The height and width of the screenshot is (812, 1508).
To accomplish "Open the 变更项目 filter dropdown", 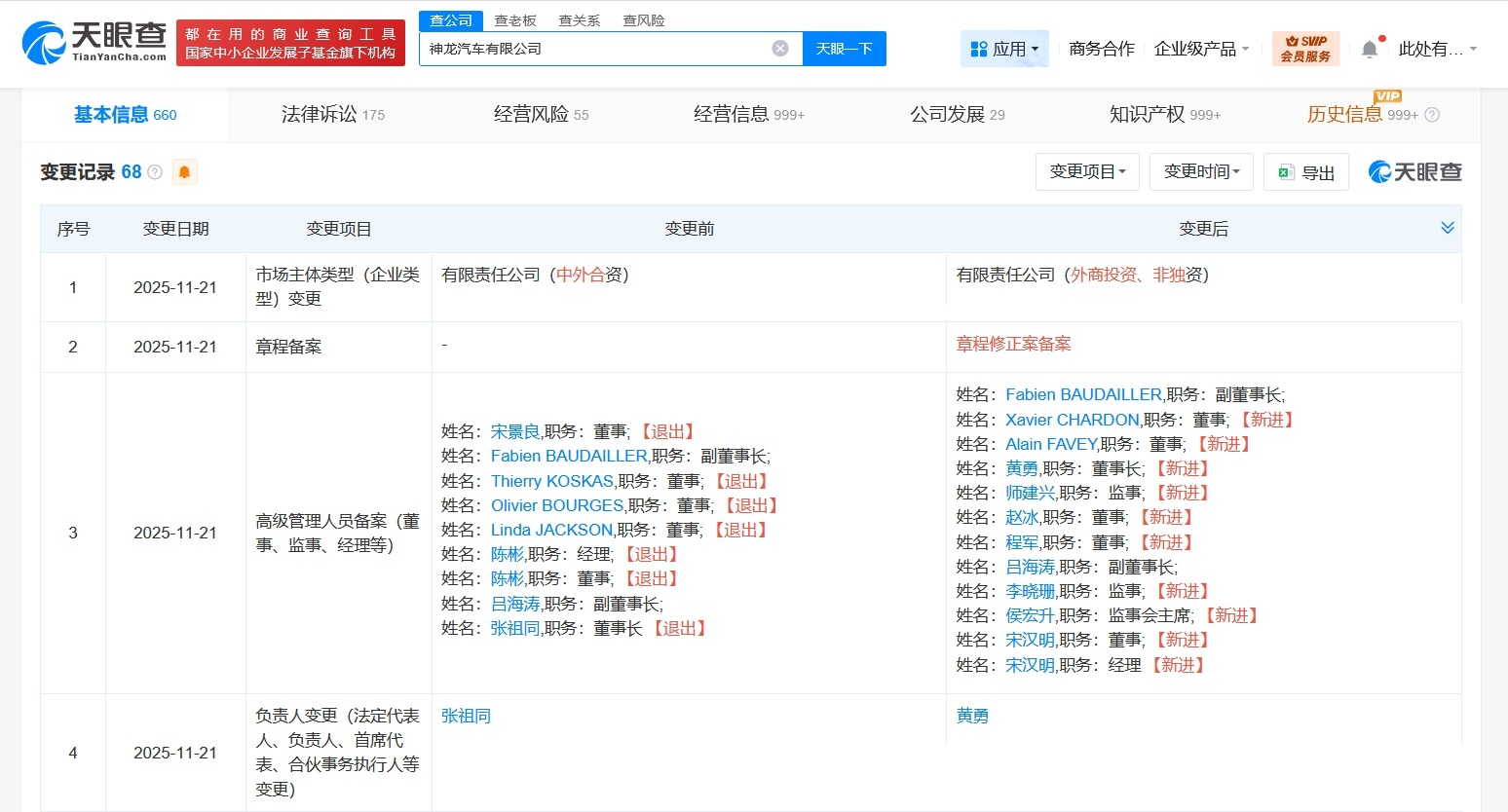I will [1087, 171].
